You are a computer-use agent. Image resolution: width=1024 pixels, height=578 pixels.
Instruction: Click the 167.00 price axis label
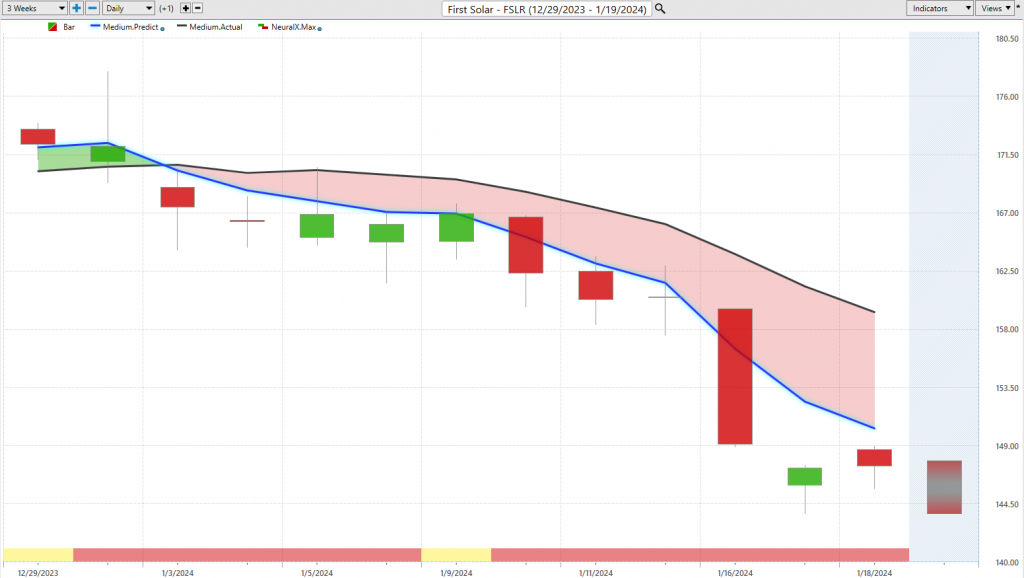point(1006,213)
